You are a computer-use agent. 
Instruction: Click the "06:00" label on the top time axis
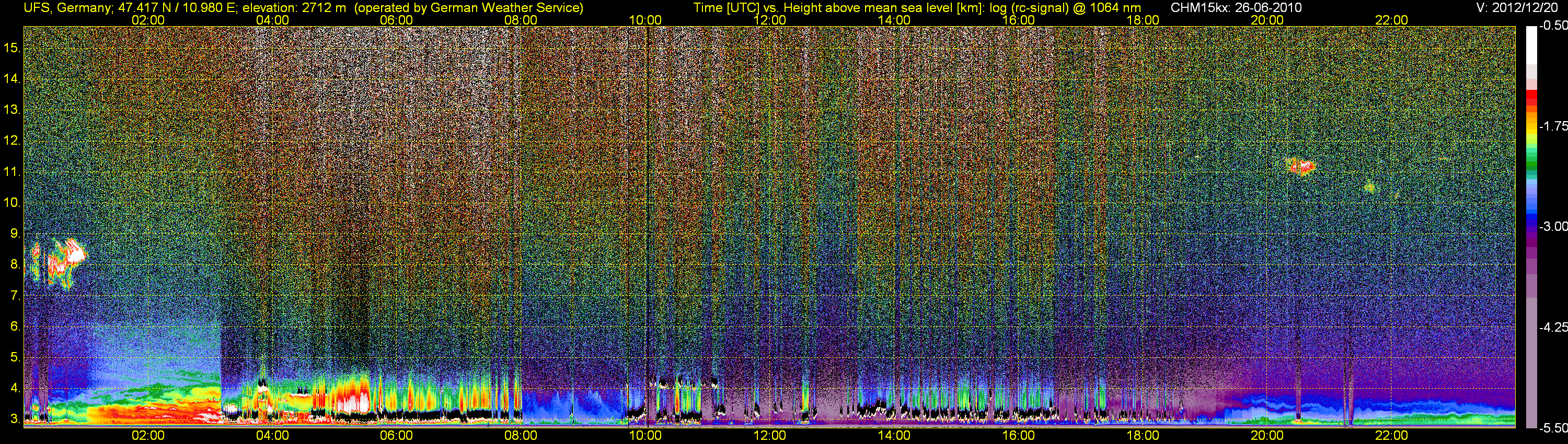396,20
